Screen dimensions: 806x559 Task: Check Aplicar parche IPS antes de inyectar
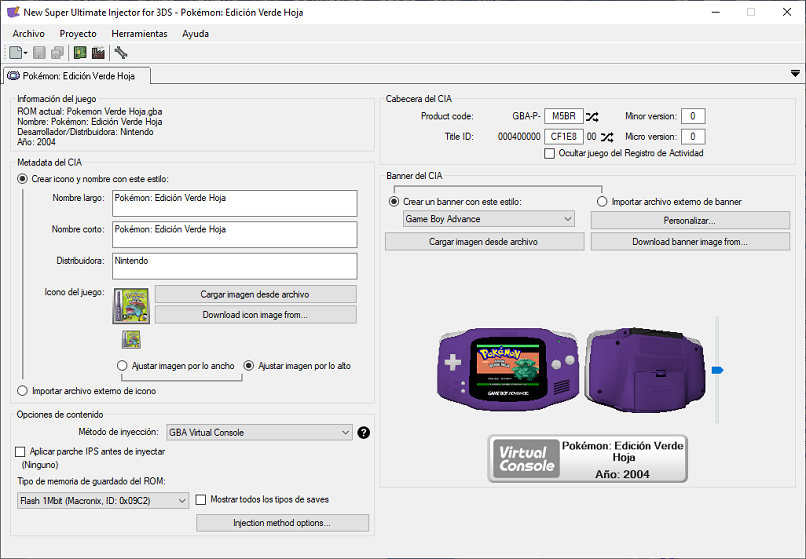point(21,452)
